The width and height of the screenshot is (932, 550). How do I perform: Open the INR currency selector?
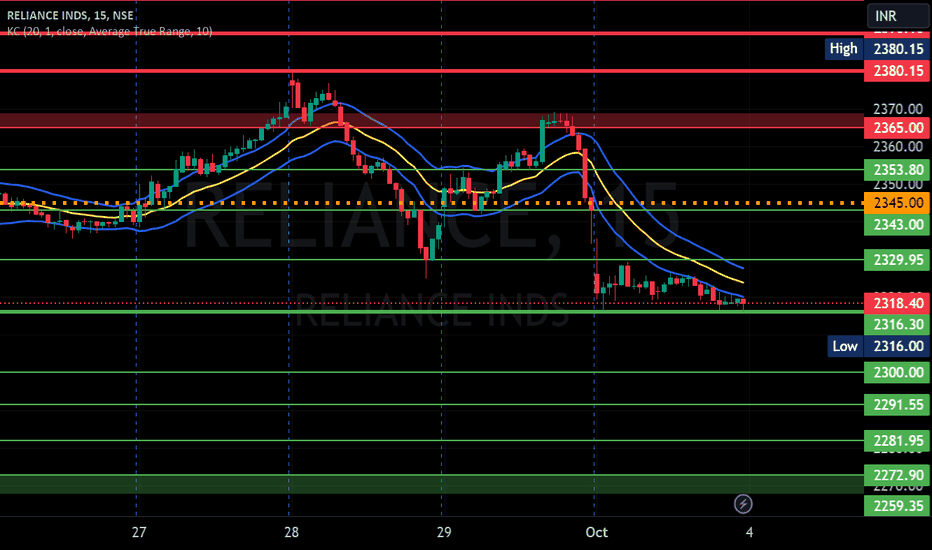click(898, 15)
